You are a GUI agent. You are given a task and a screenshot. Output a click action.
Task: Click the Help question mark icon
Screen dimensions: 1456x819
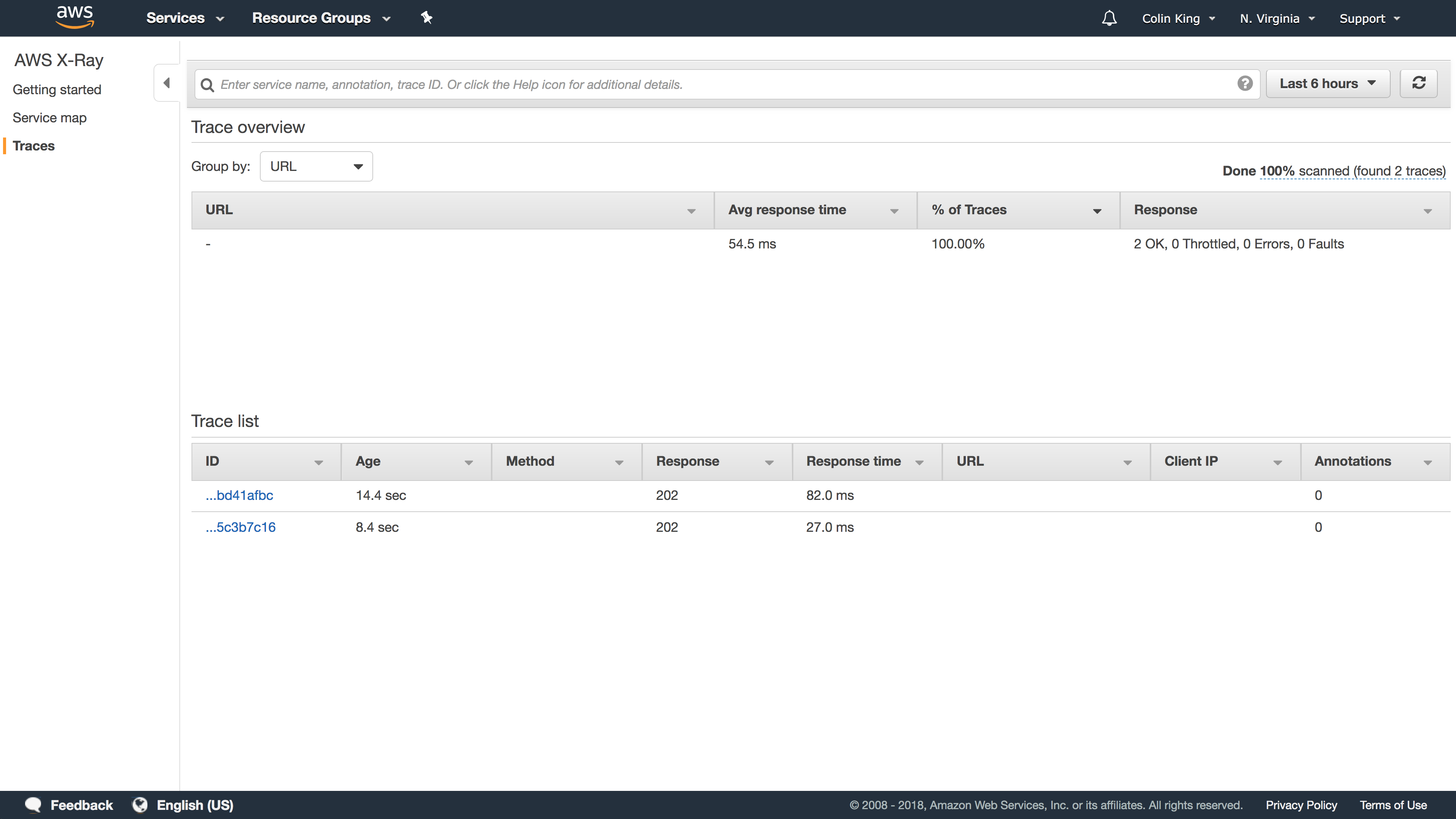(x=1245, y=84)
